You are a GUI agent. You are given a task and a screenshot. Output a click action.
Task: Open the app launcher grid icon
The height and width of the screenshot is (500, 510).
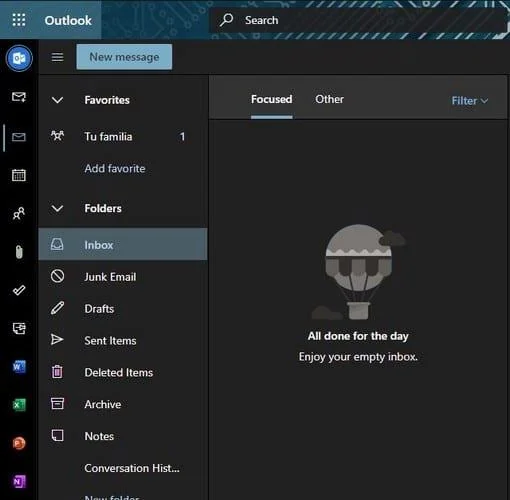(x=19, y=20)
